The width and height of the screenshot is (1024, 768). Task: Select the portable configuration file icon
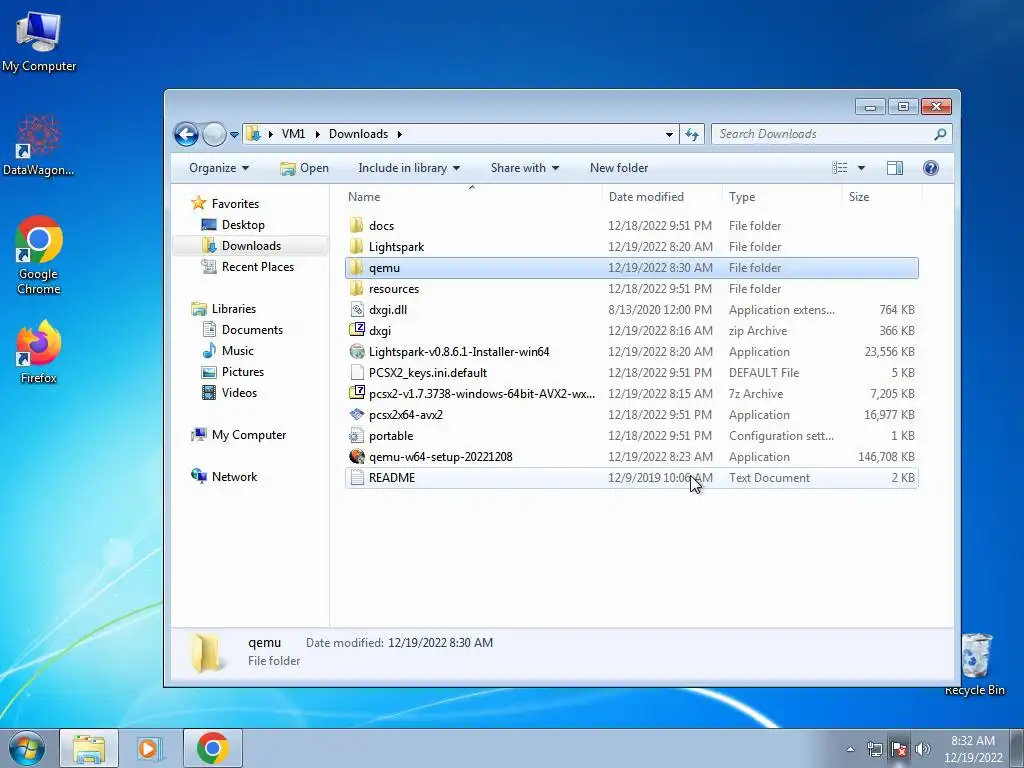[357, 436]
